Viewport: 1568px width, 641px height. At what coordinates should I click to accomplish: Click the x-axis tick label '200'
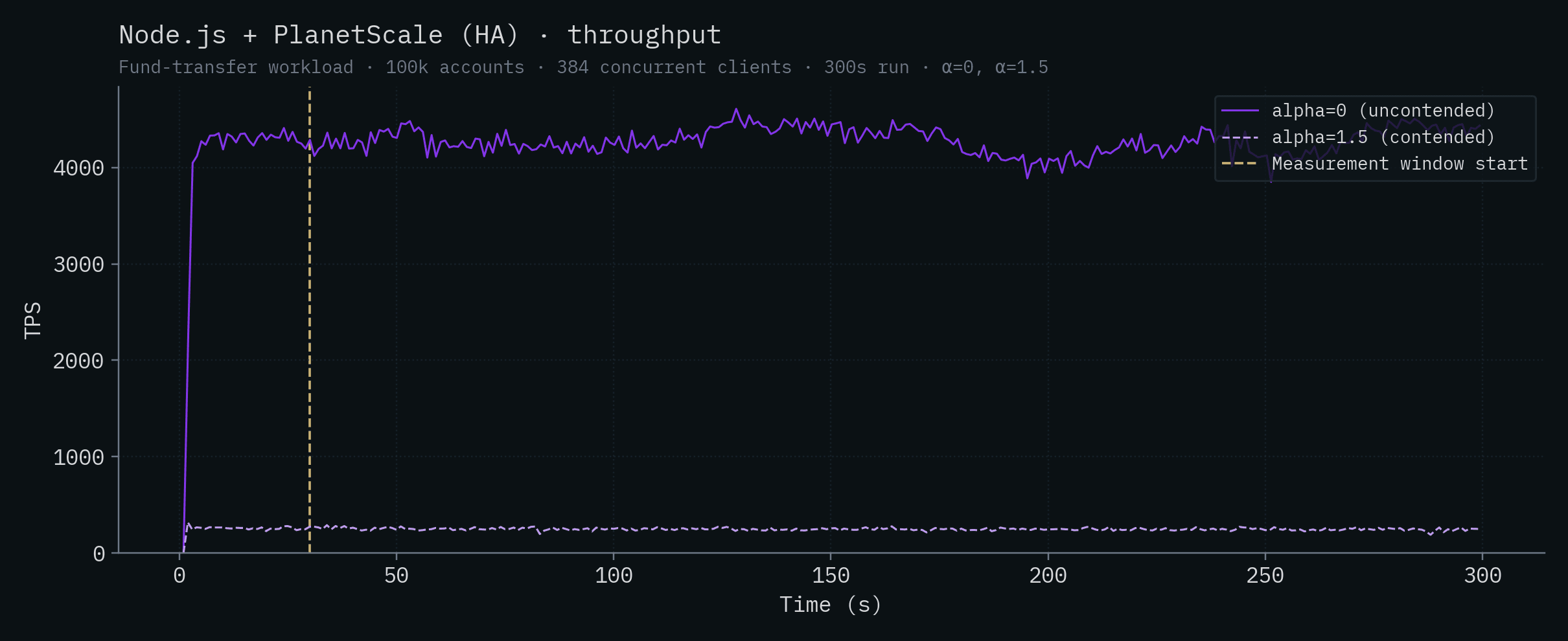tap(1048, 576)
